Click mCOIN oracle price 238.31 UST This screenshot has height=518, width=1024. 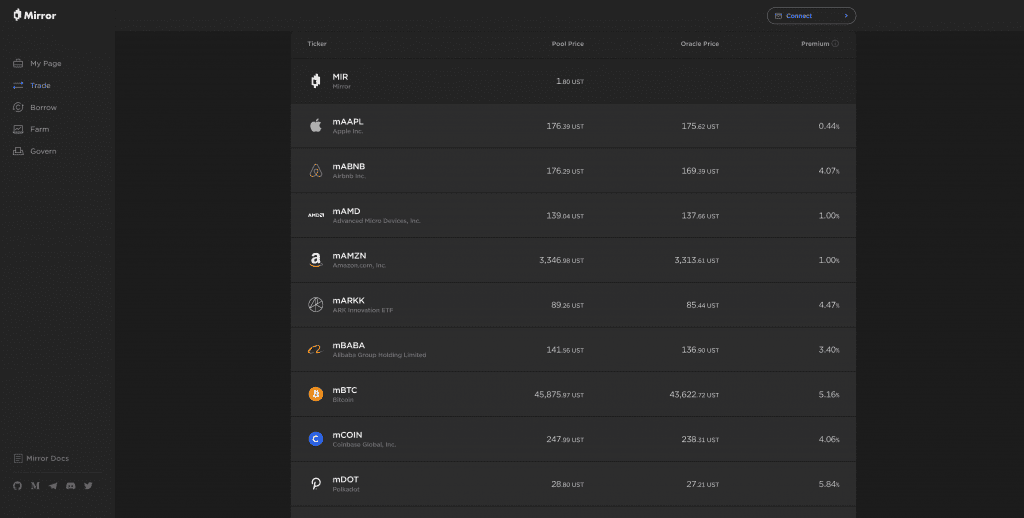coord(700,440)
